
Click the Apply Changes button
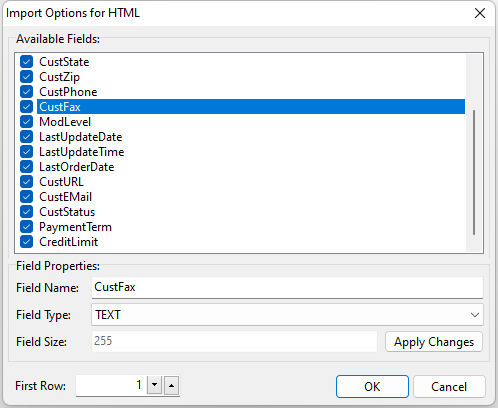pos(434,342)
